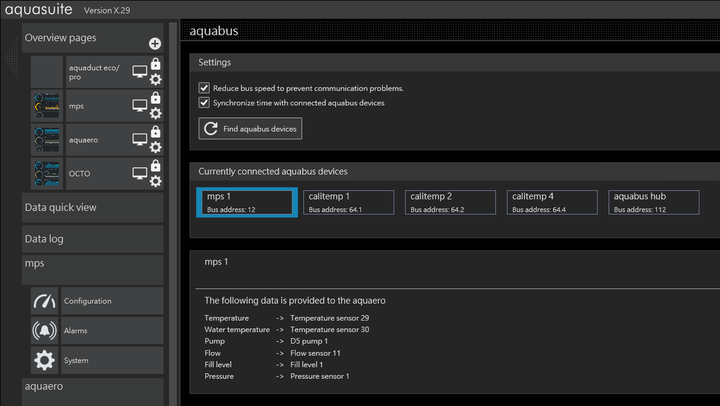Click 'The following data is provided to the aquaero' heading
720x406 pixels.
(295, 301)
